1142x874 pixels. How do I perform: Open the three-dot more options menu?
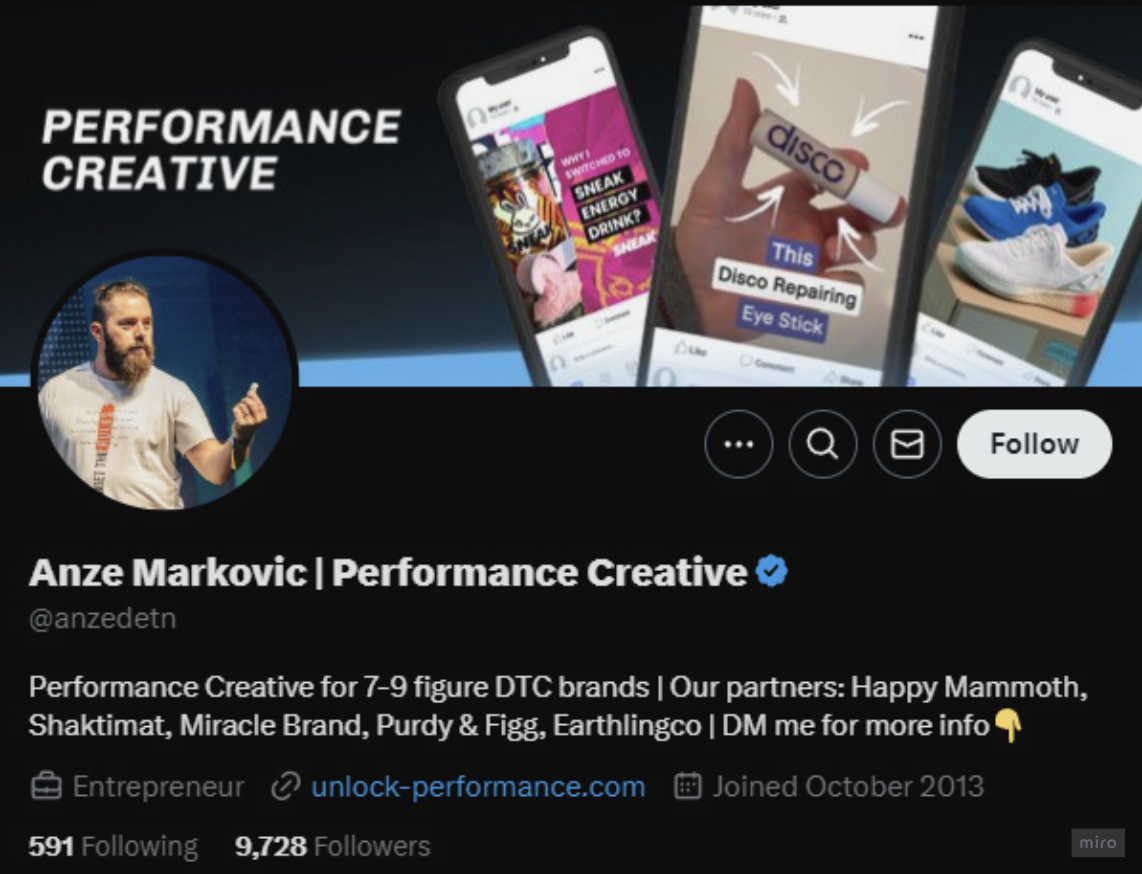click(x=739, y=444)
